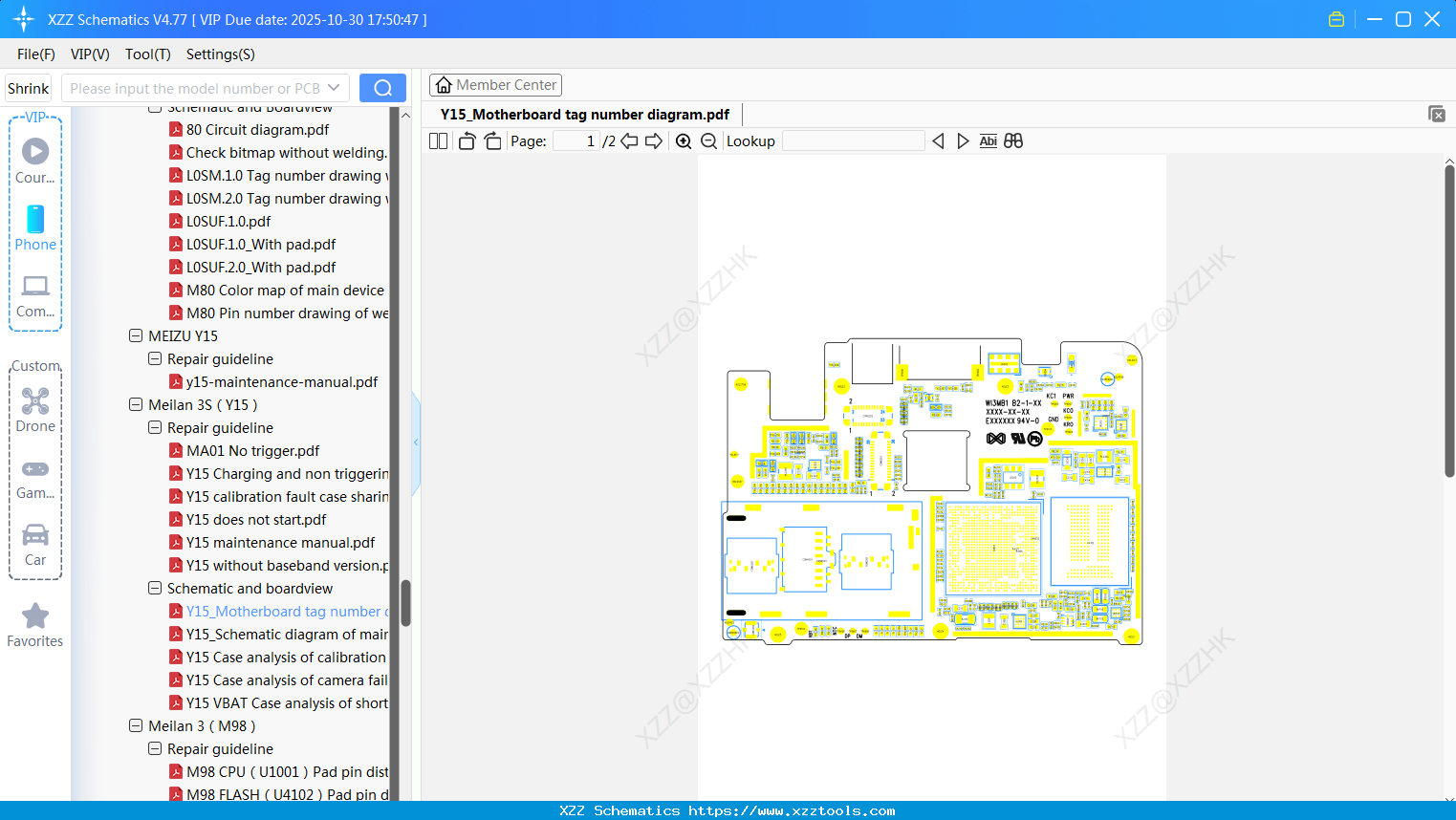Screen dimensions: 1456x820
Task: Go to next PDF page with forward arrow
Action: point(654,140)
